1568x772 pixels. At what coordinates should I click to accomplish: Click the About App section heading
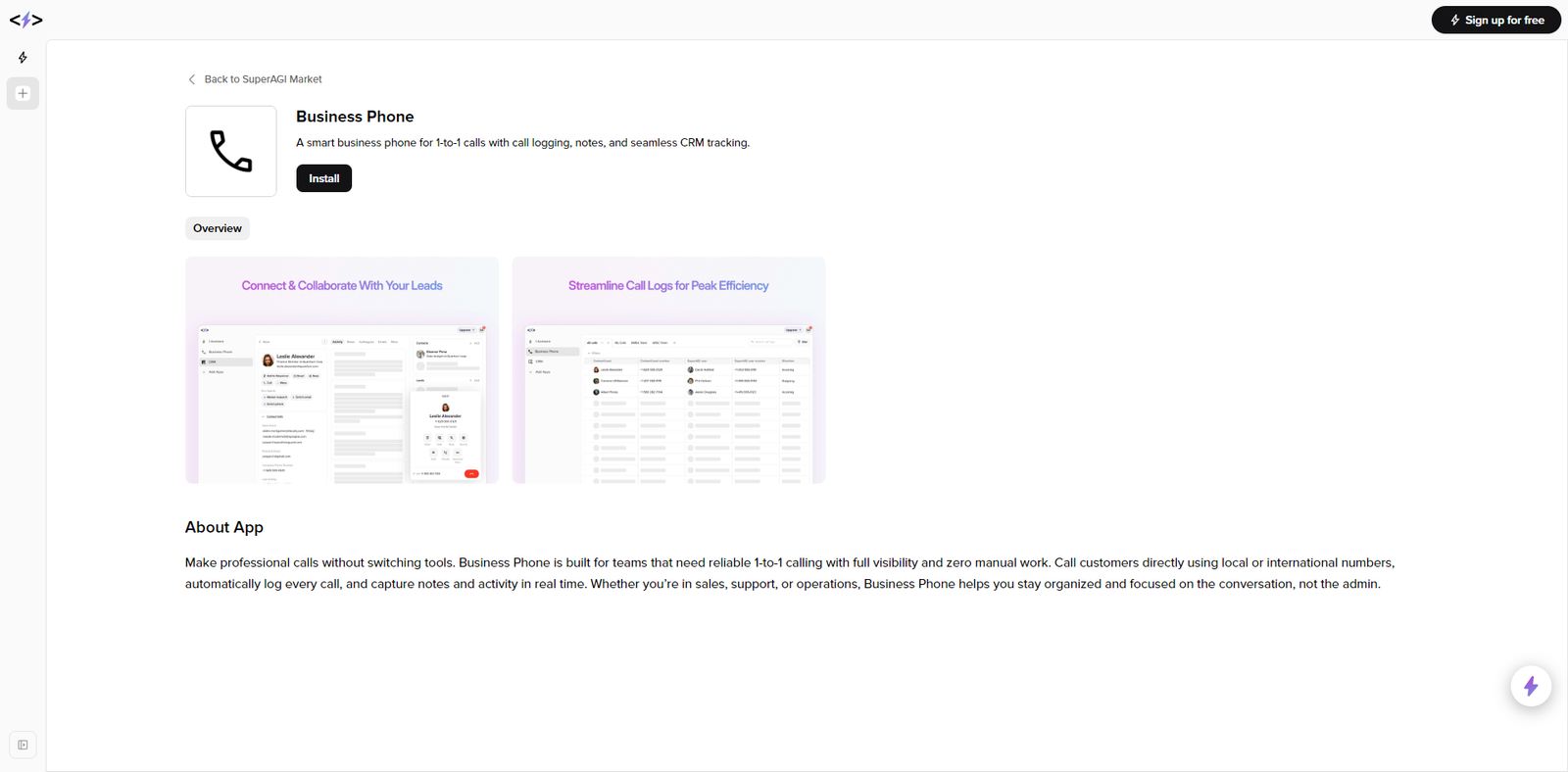pyautogui.click(x=224, y=527)
